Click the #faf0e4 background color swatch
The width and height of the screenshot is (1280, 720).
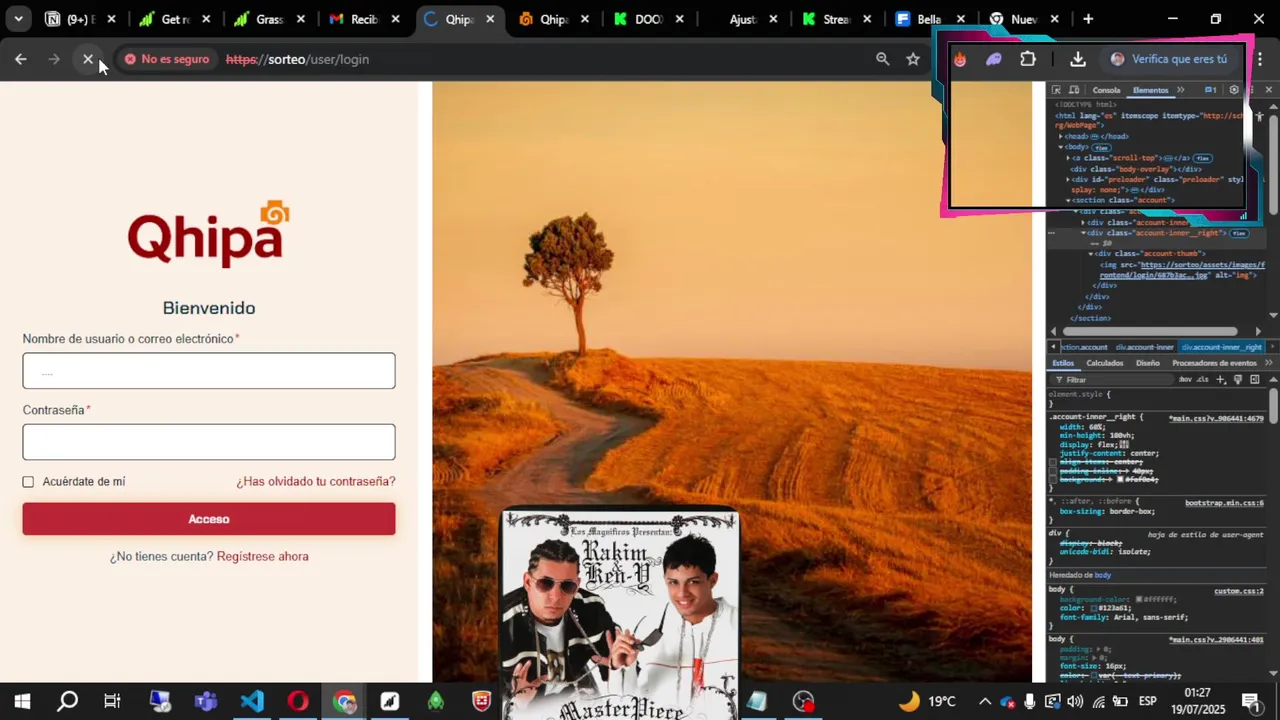(x=1122, y=481)
